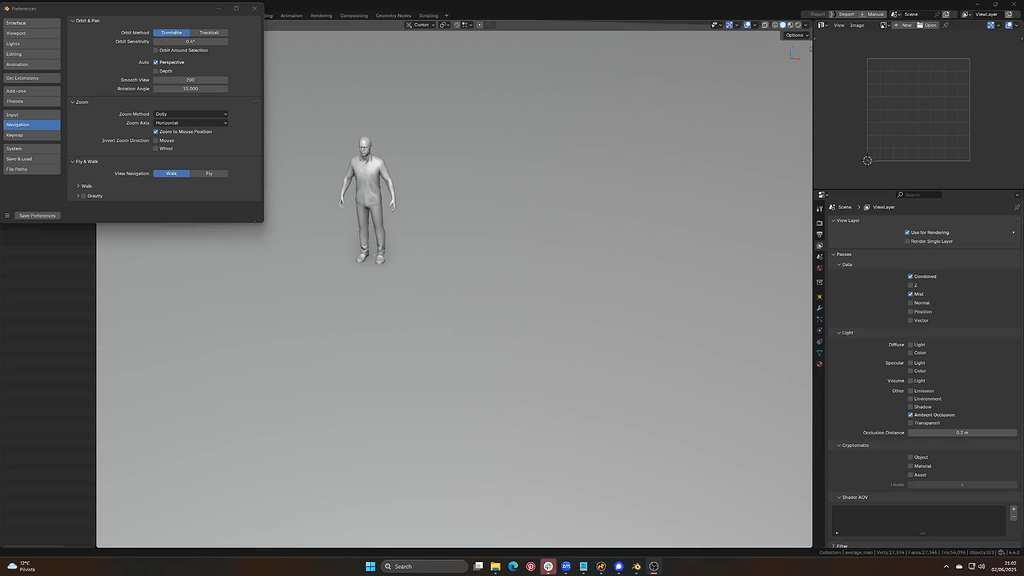
Task: Select solid viewport shading icon
Action: coord(783,25)
